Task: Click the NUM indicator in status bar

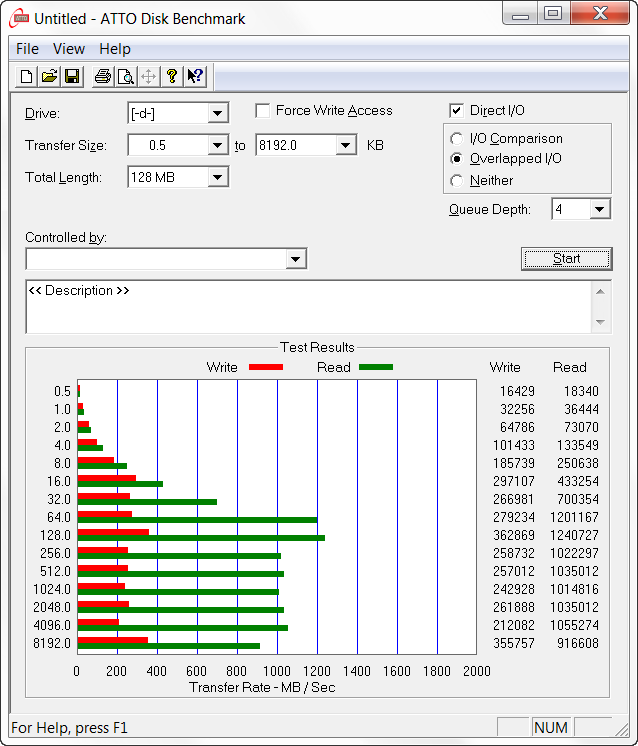Action: [550, 727]
